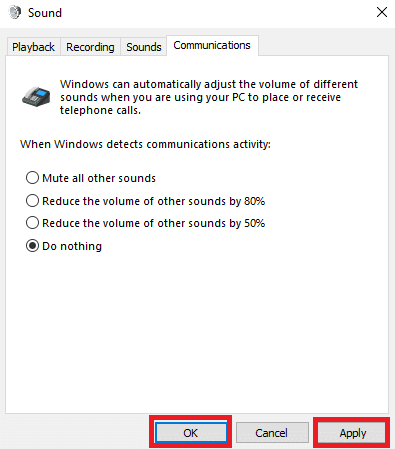Select the Mute all other sounds radio circle

(x=32, y=178)
